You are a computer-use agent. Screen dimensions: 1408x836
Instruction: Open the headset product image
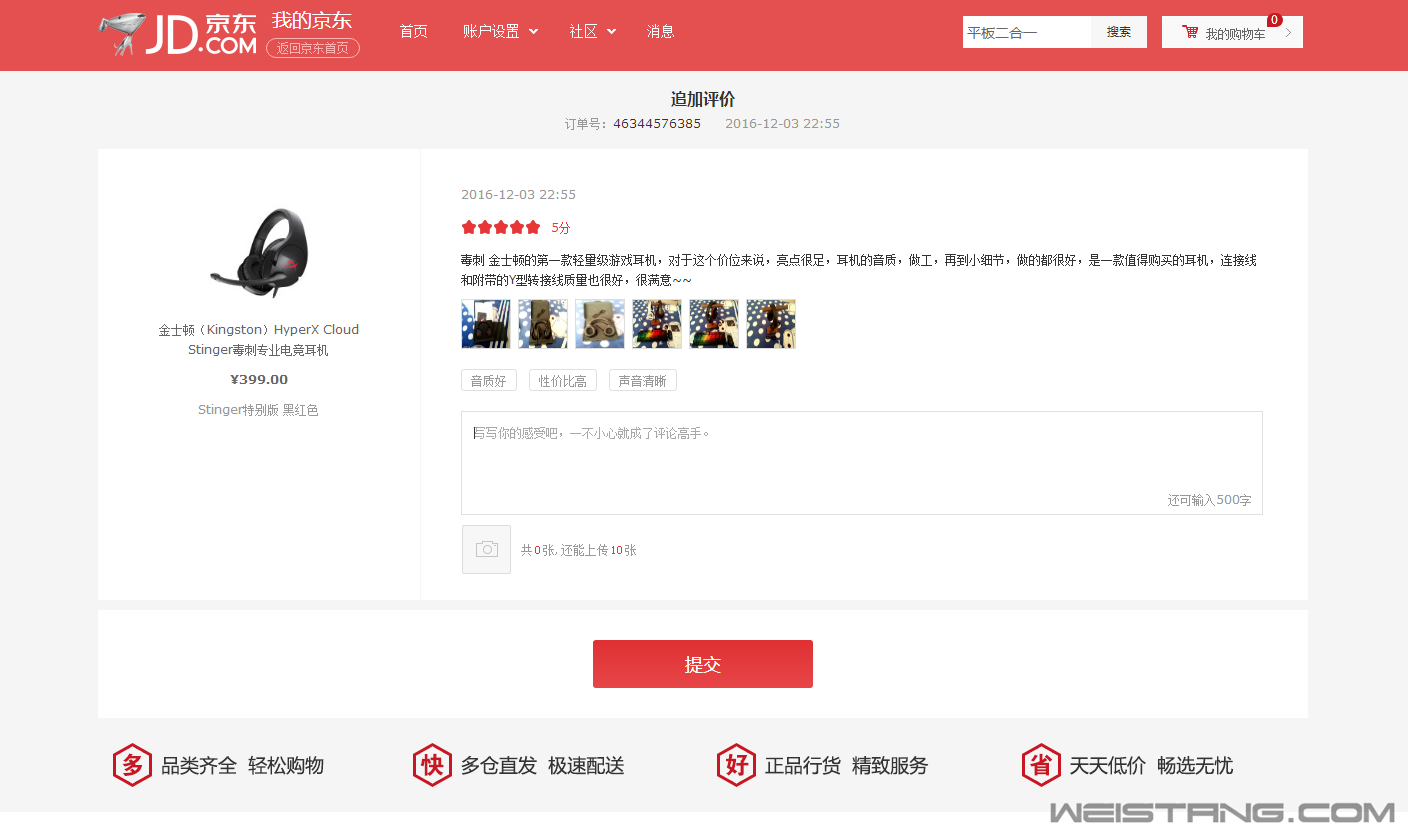coord(259,253)
